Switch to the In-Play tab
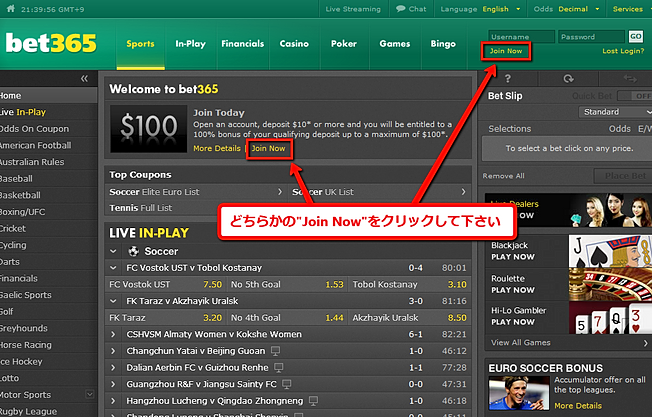The image size is (652, 417). (190, 44)
